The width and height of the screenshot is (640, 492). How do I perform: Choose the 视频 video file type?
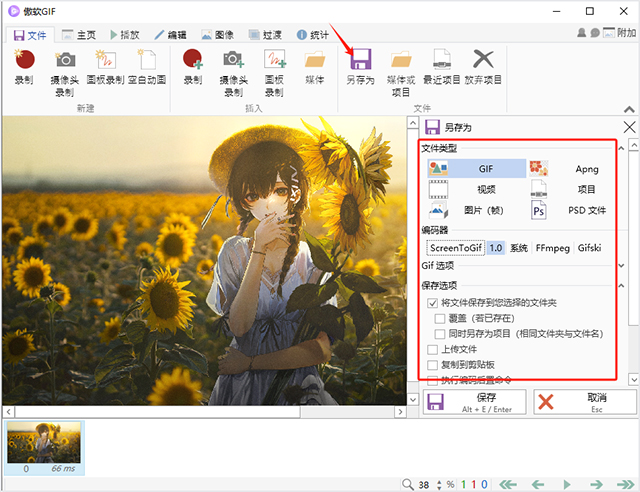(476, 189)
